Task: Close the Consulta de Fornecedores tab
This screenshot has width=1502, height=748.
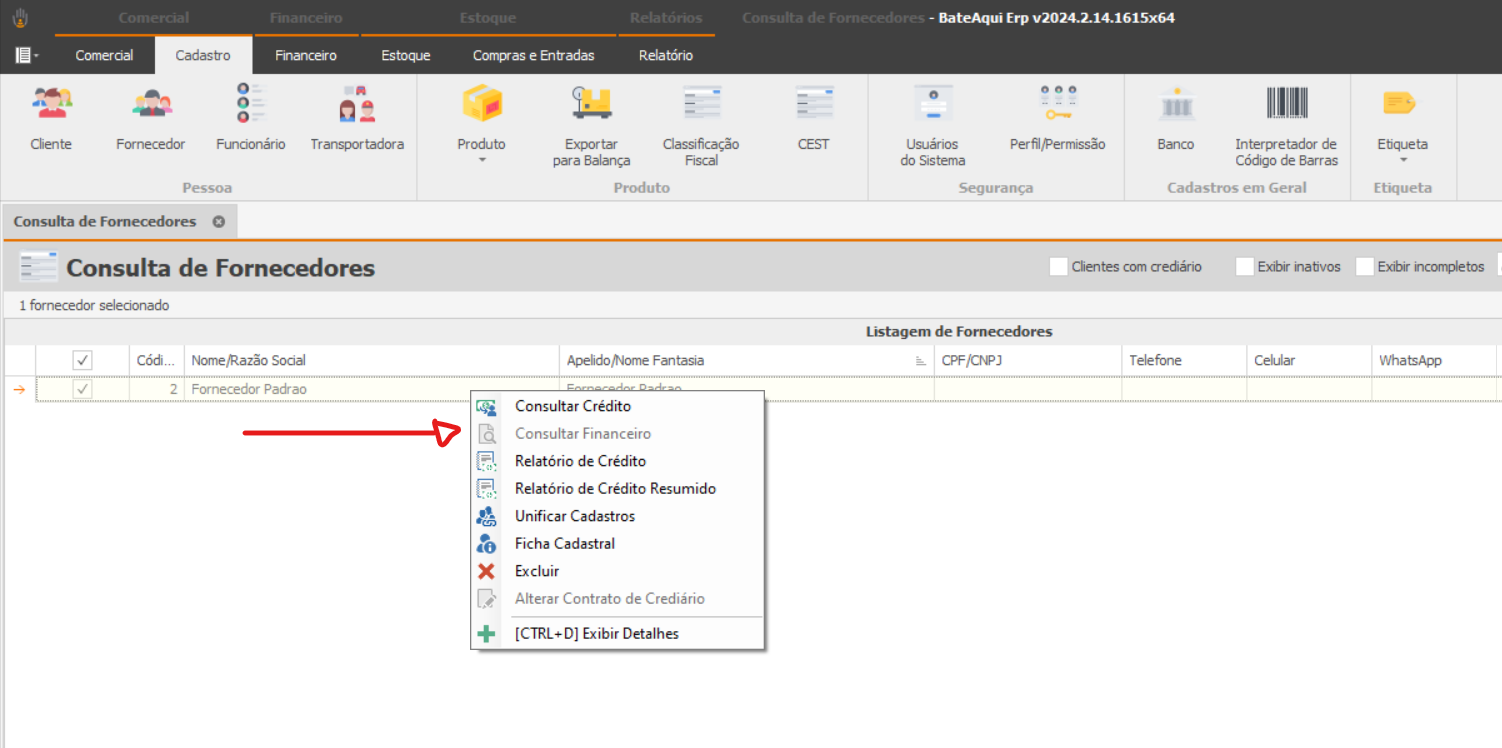Action: point(218,222)
